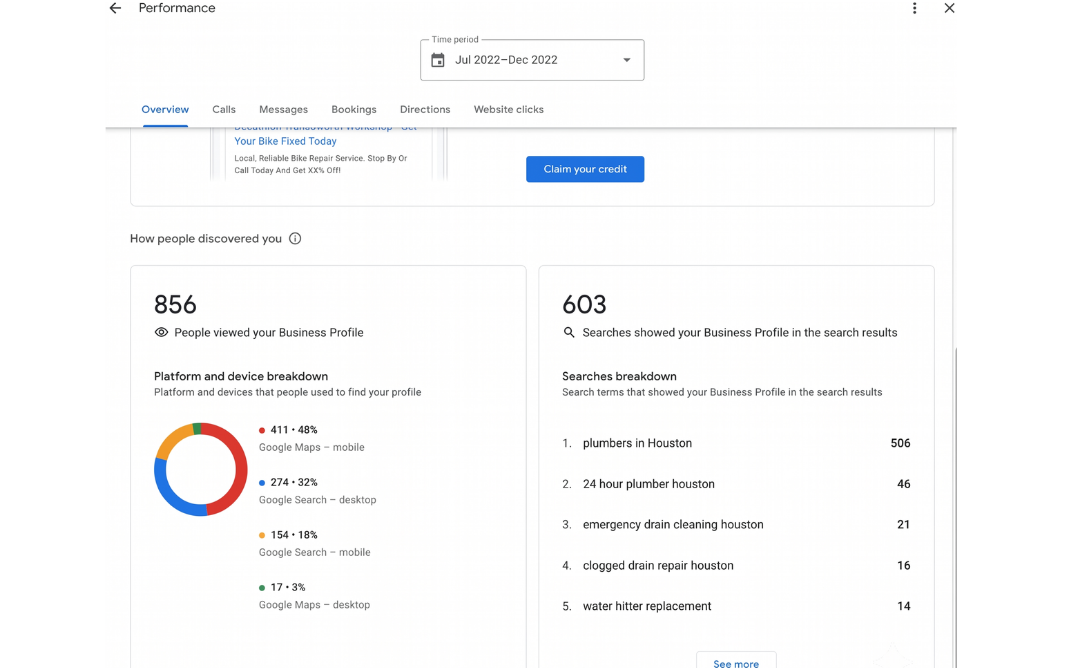Click the magnifier icon by searches count
1080x668 pixels.
coord(569,332)
